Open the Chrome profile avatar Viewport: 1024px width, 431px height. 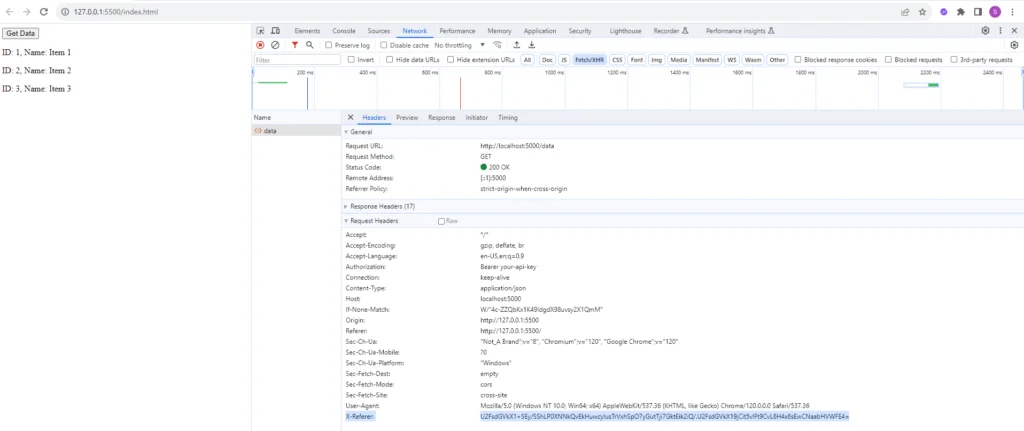point(995,12)
